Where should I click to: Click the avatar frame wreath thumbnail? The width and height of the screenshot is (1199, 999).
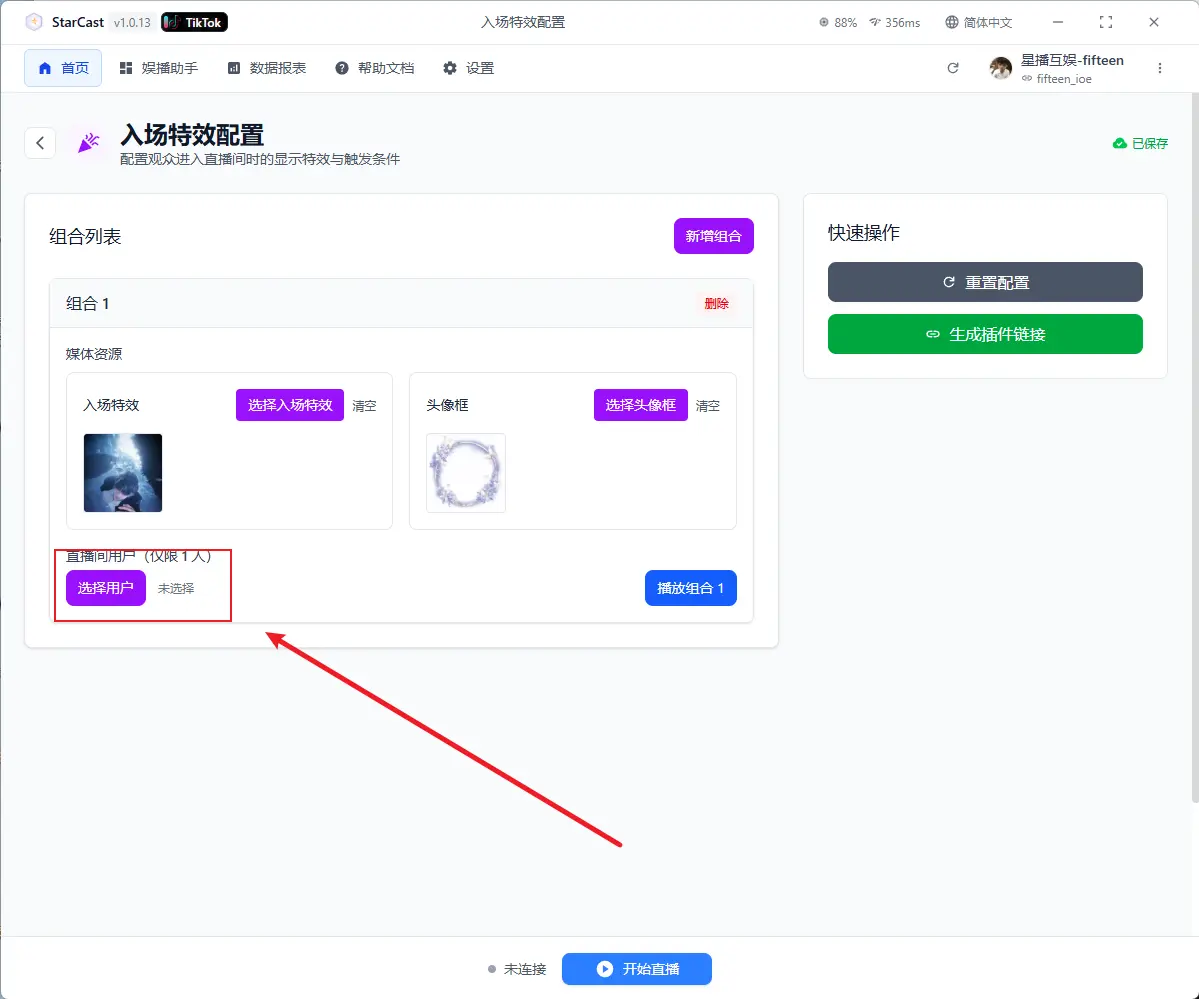click(466, 473)
